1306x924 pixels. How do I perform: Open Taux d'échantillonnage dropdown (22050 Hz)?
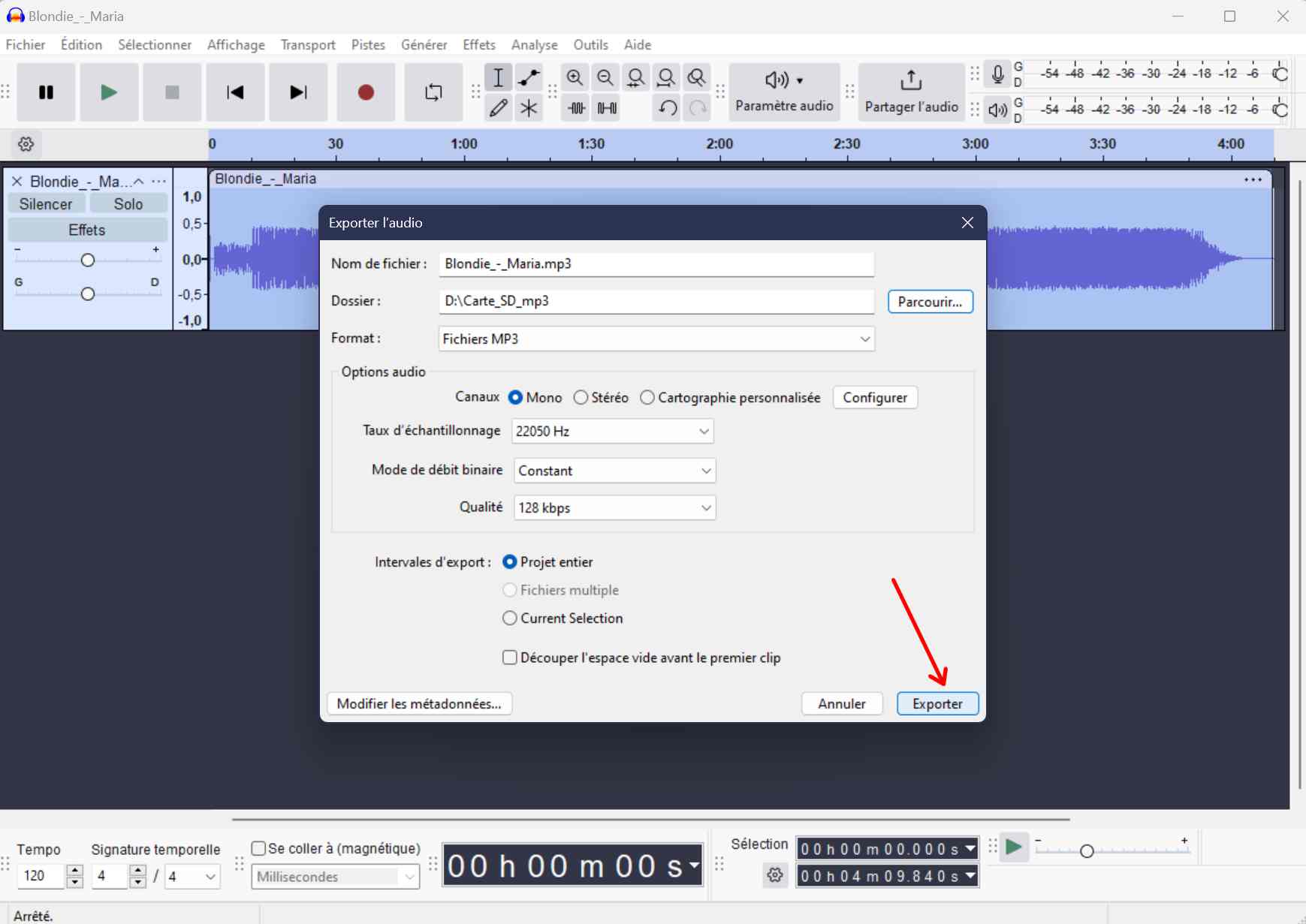click(612, 432)
